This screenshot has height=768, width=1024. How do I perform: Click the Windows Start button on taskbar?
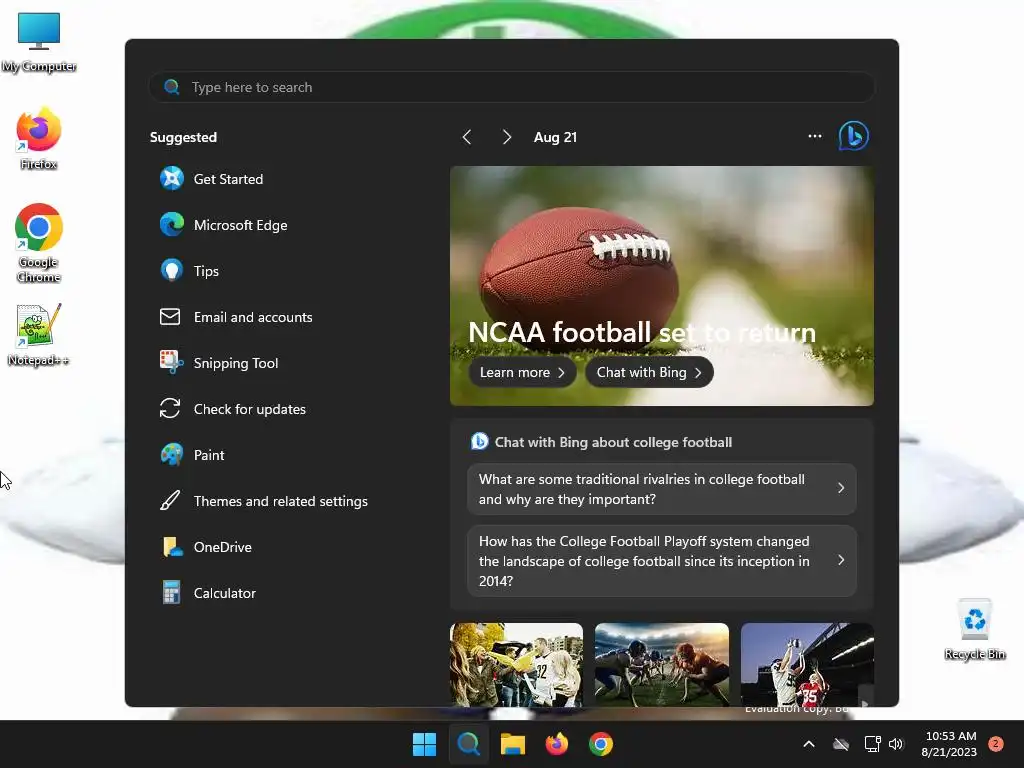coord(424,744)
